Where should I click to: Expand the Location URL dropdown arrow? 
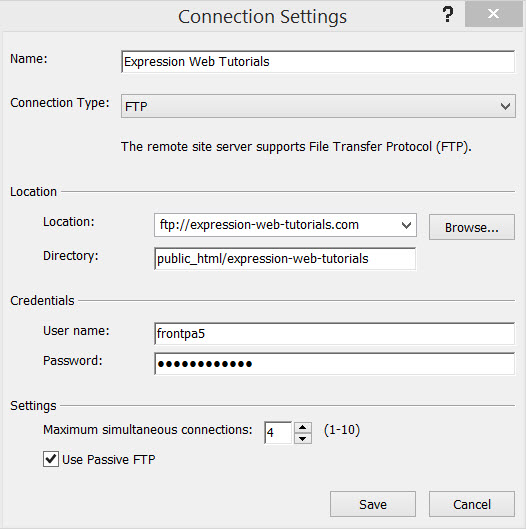coord(407,225)
